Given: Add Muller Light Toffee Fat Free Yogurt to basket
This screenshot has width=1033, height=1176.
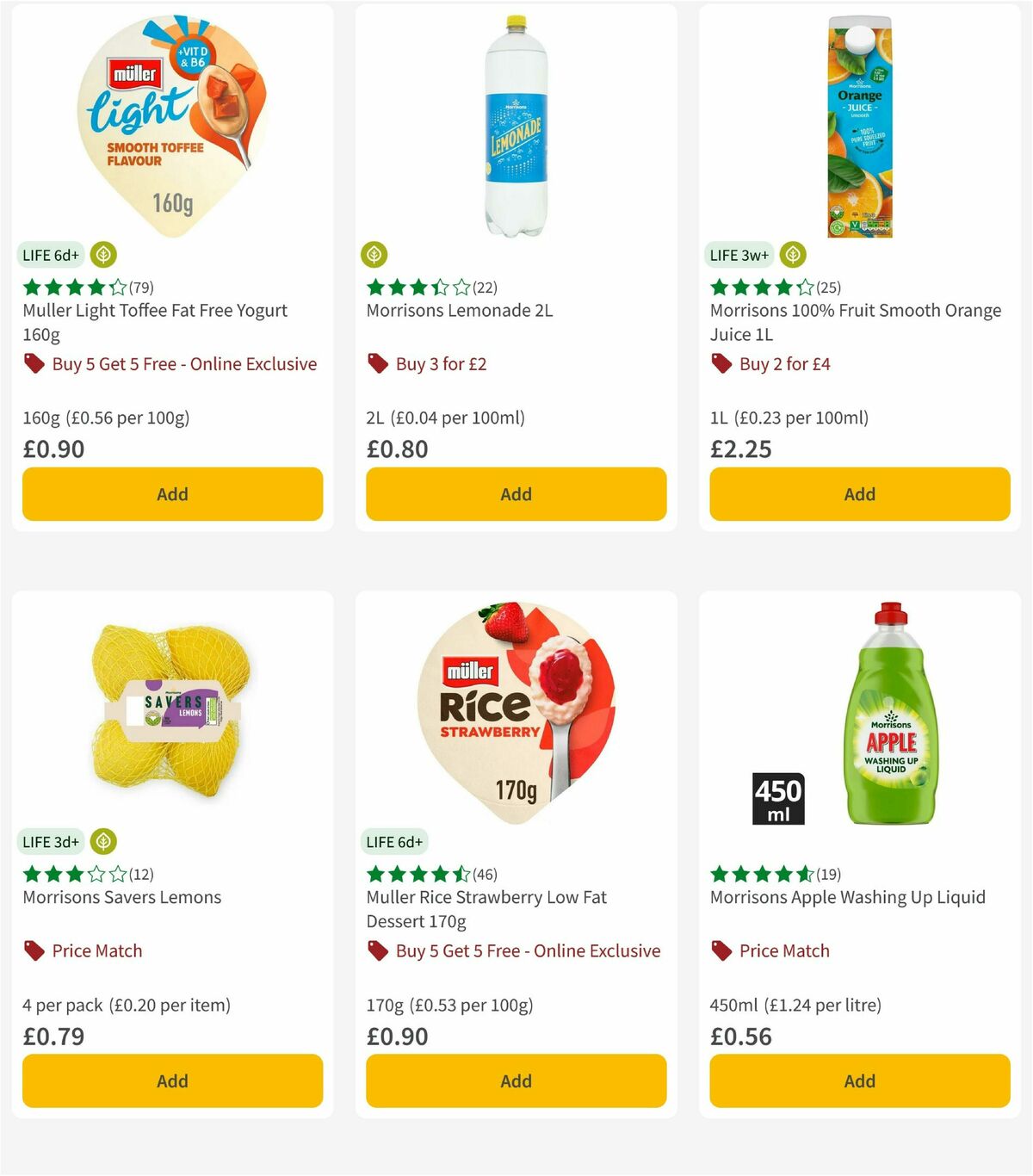Looking at the screenshot, I should (172, 494).
